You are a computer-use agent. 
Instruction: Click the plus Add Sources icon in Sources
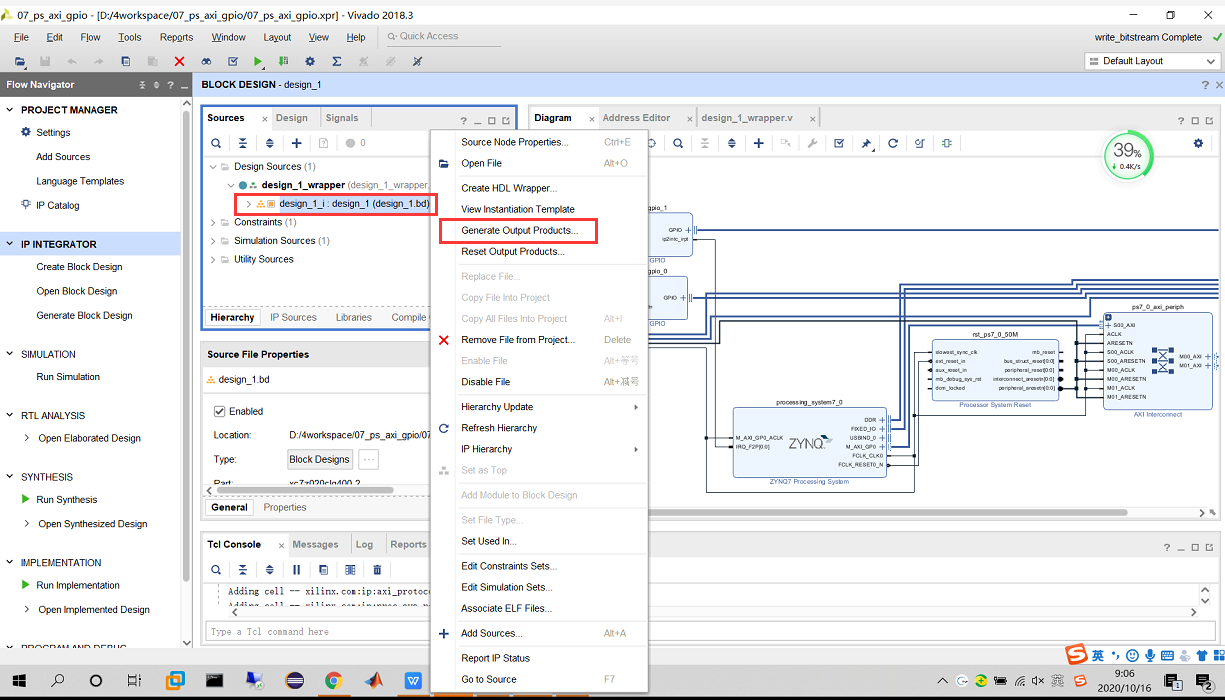[x=296, y=143]
